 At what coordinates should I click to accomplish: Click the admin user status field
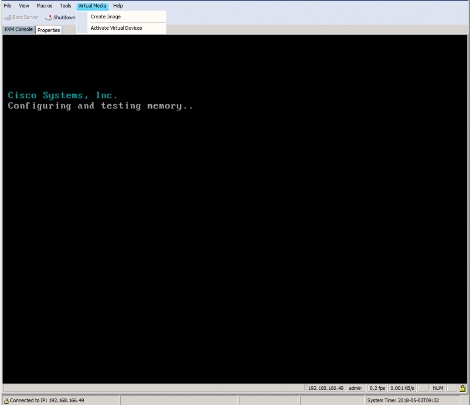(355, 388)
